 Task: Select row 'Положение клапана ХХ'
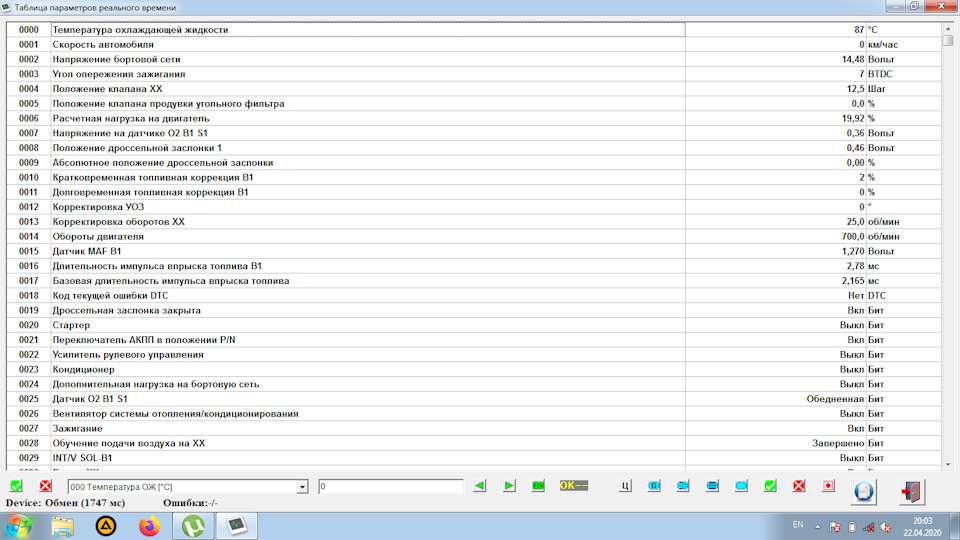point(474,89)
